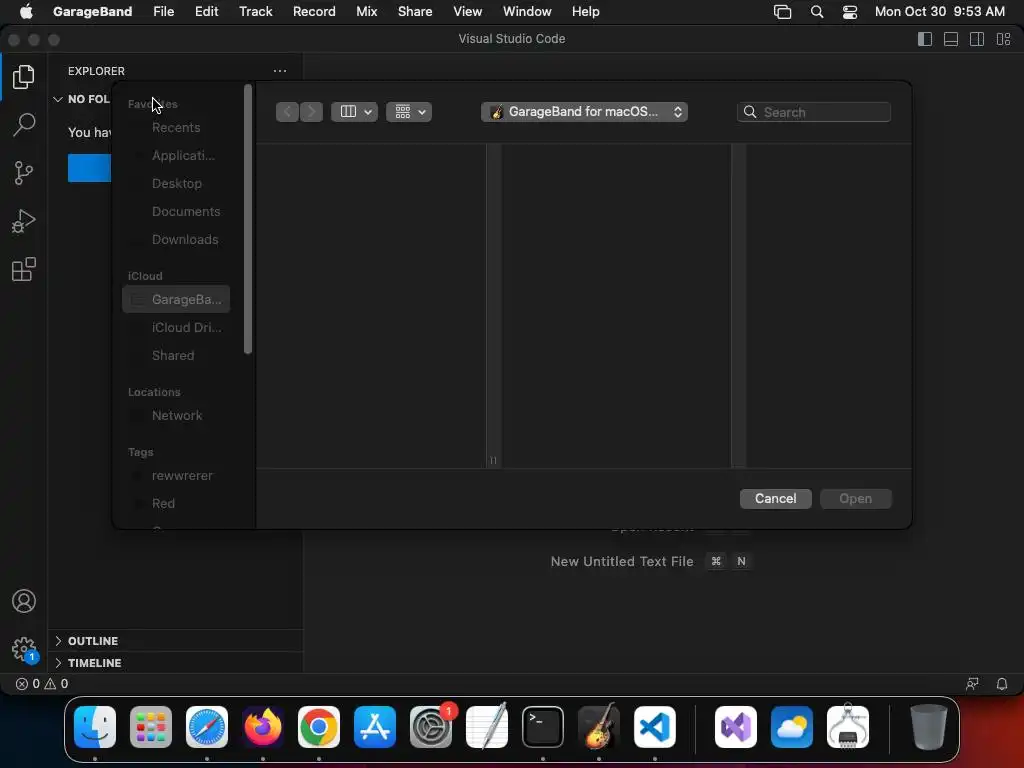Open Spotlight search in menu bar
The height and width of the screenshot is (768, 1024).
coord(816,12)
